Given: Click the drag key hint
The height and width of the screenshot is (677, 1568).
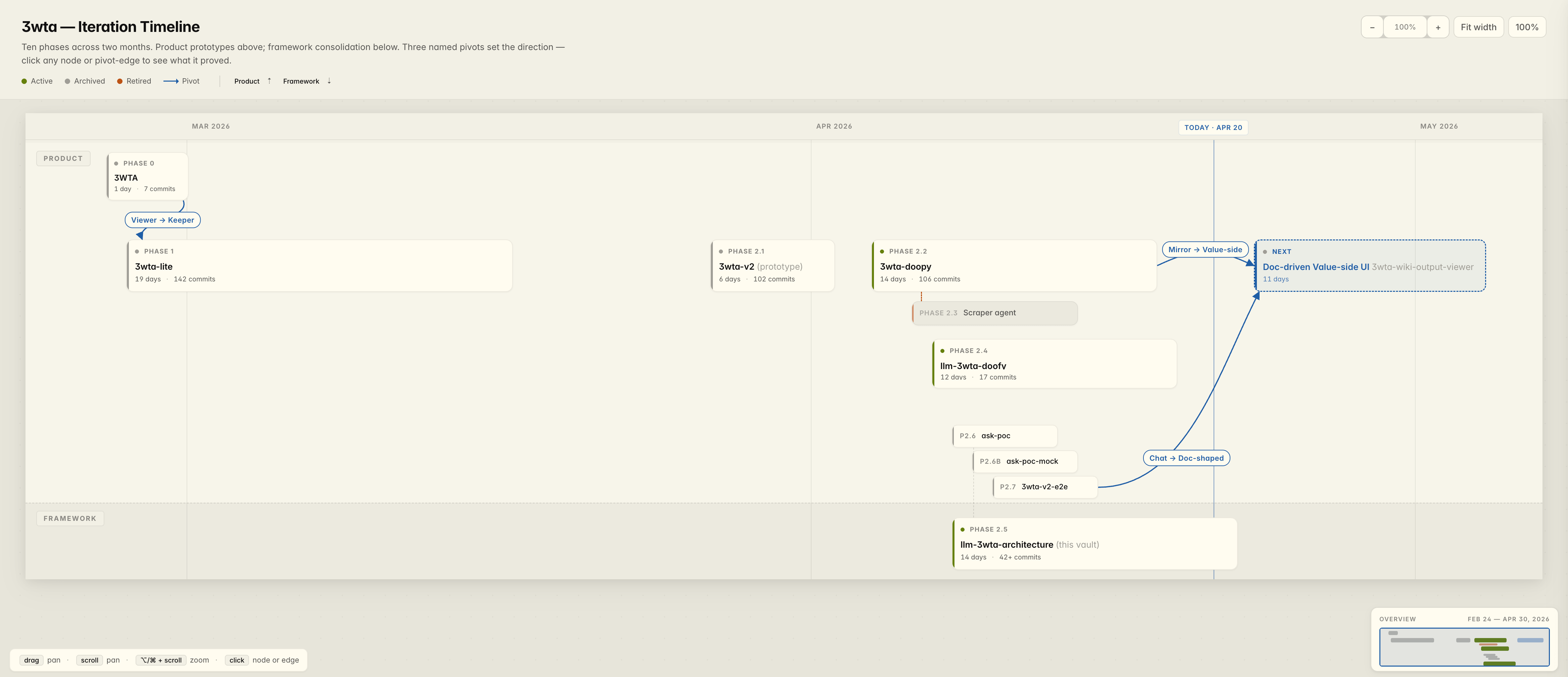Looking at the screenshot, I should (32, 660).
